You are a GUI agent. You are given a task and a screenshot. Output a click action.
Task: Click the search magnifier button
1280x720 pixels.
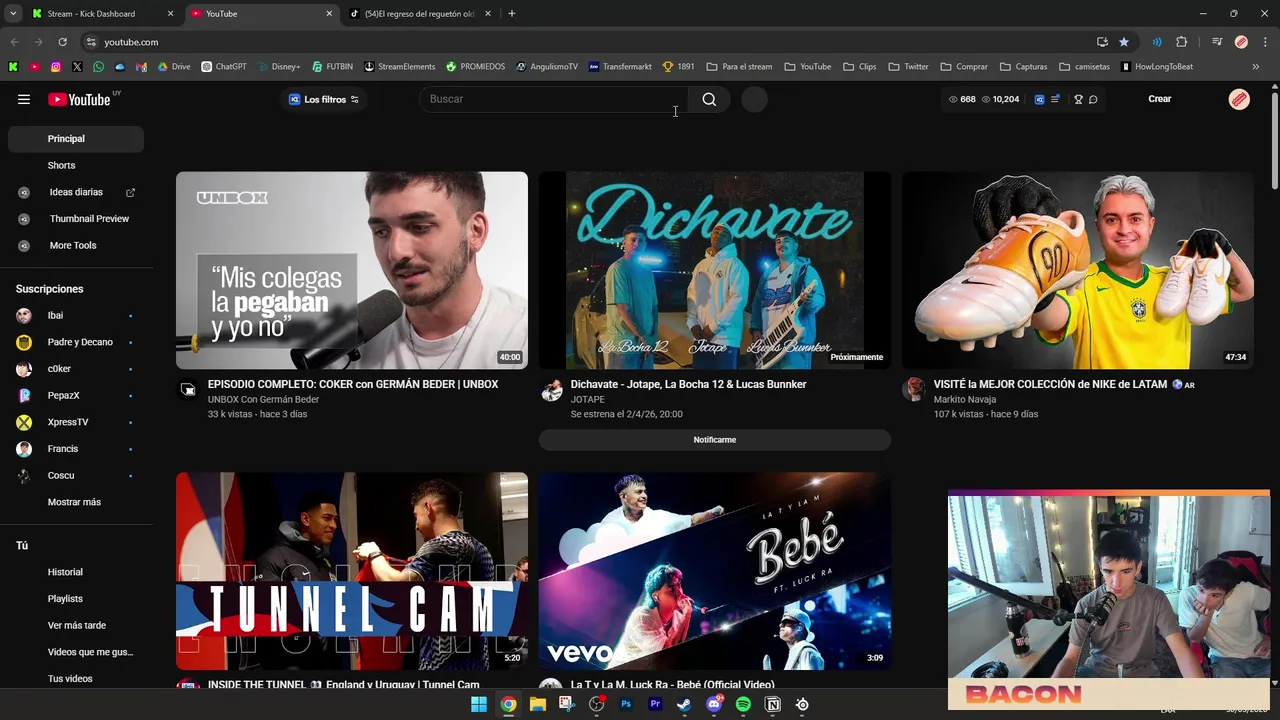click(709, 99)
